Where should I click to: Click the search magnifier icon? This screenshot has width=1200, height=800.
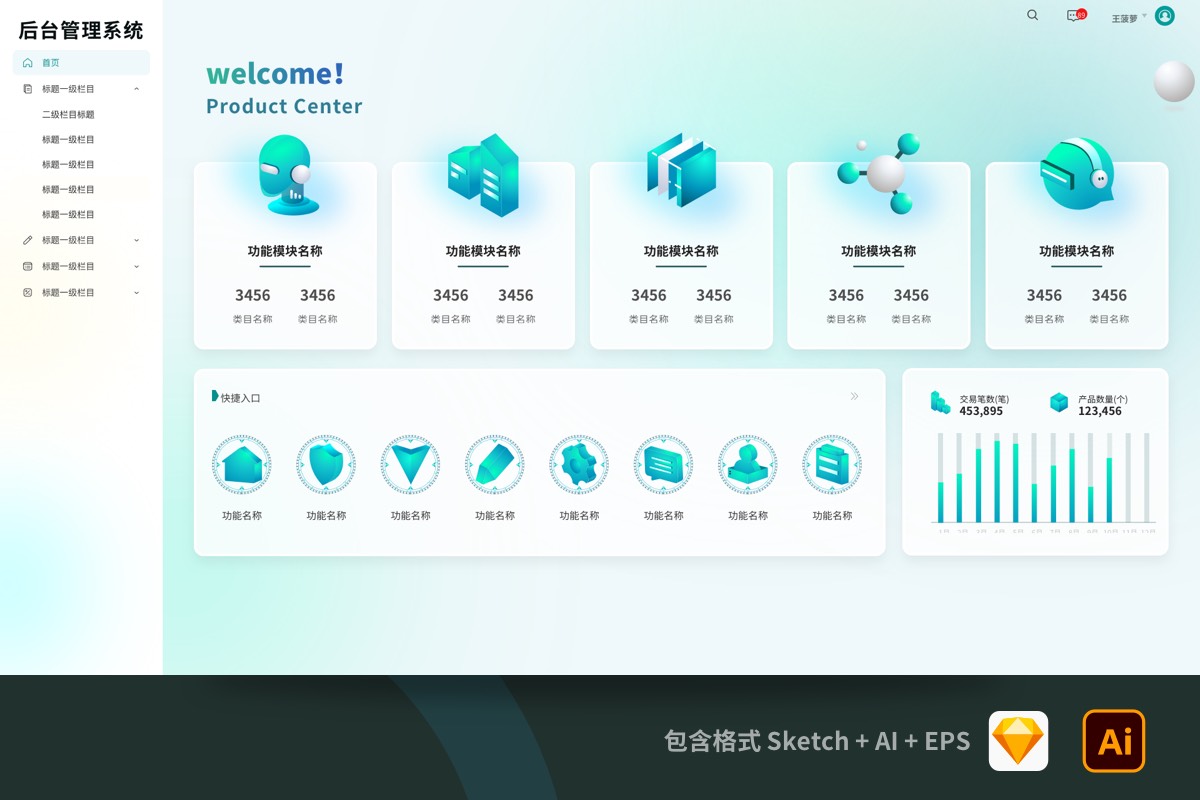[1033, 15]
